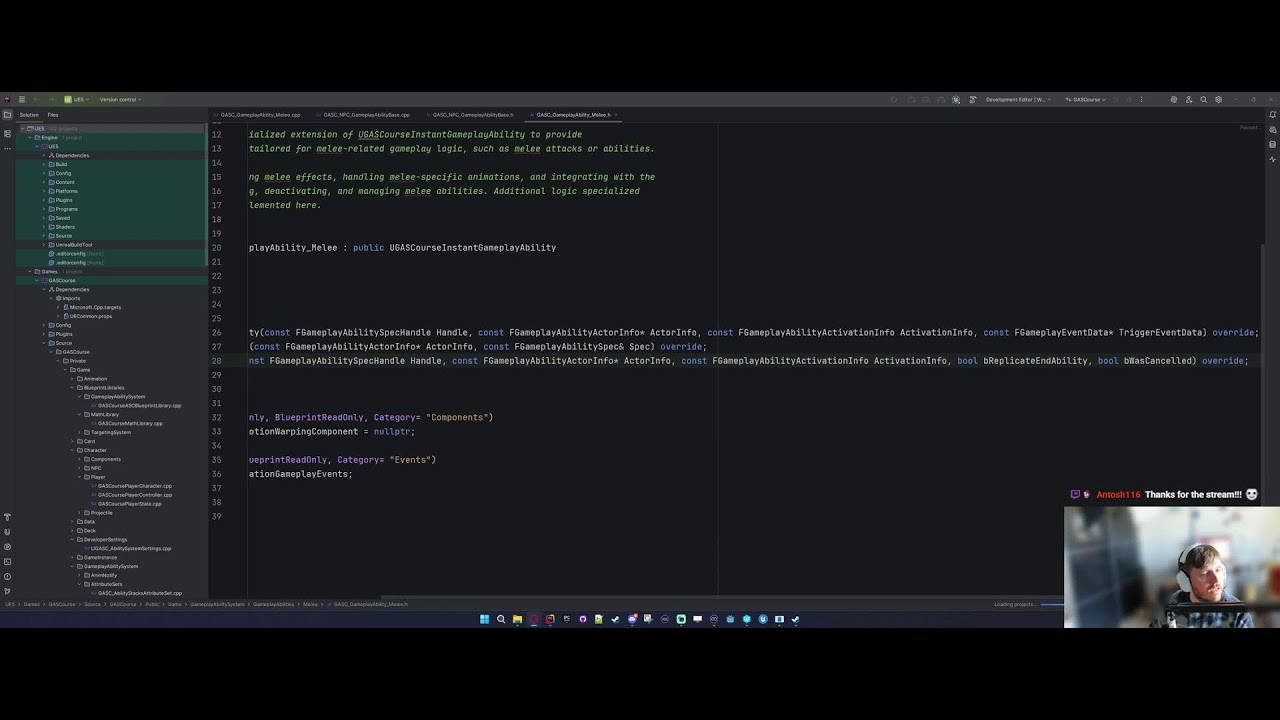
Task: Open the Version control dropdown
Action: coord(120,100)
